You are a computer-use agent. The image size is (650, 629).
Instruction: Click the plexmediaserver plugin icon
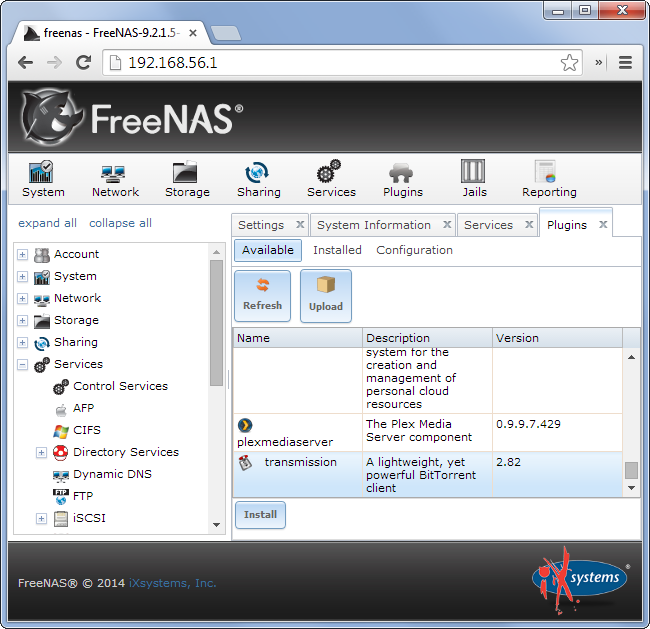(245, 425)
